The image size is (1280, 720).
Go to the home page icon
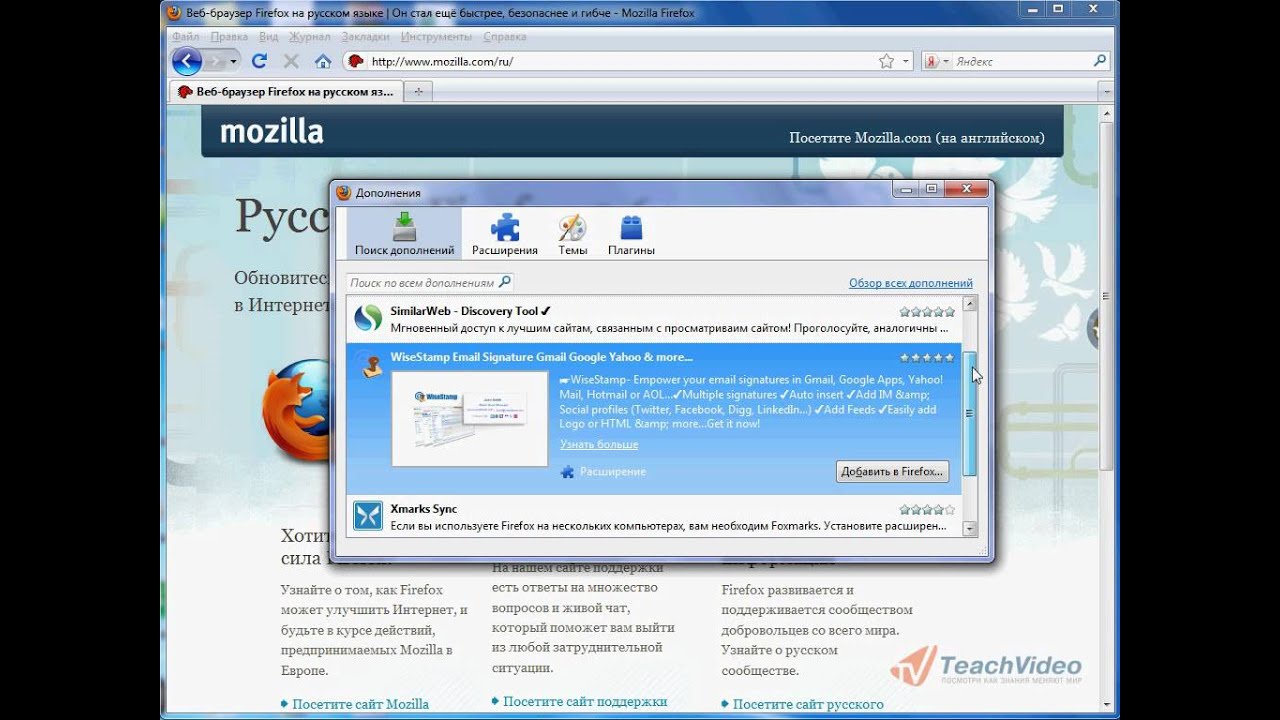pos(322,61)
